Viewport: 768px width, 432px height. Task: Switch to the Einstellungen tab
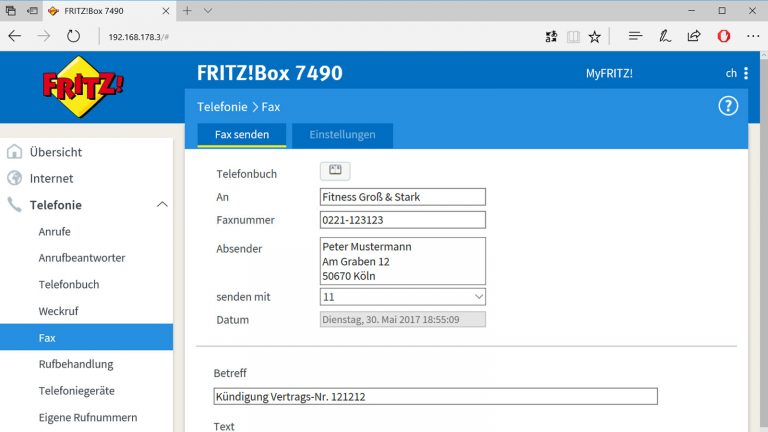(x=342, y=135)
